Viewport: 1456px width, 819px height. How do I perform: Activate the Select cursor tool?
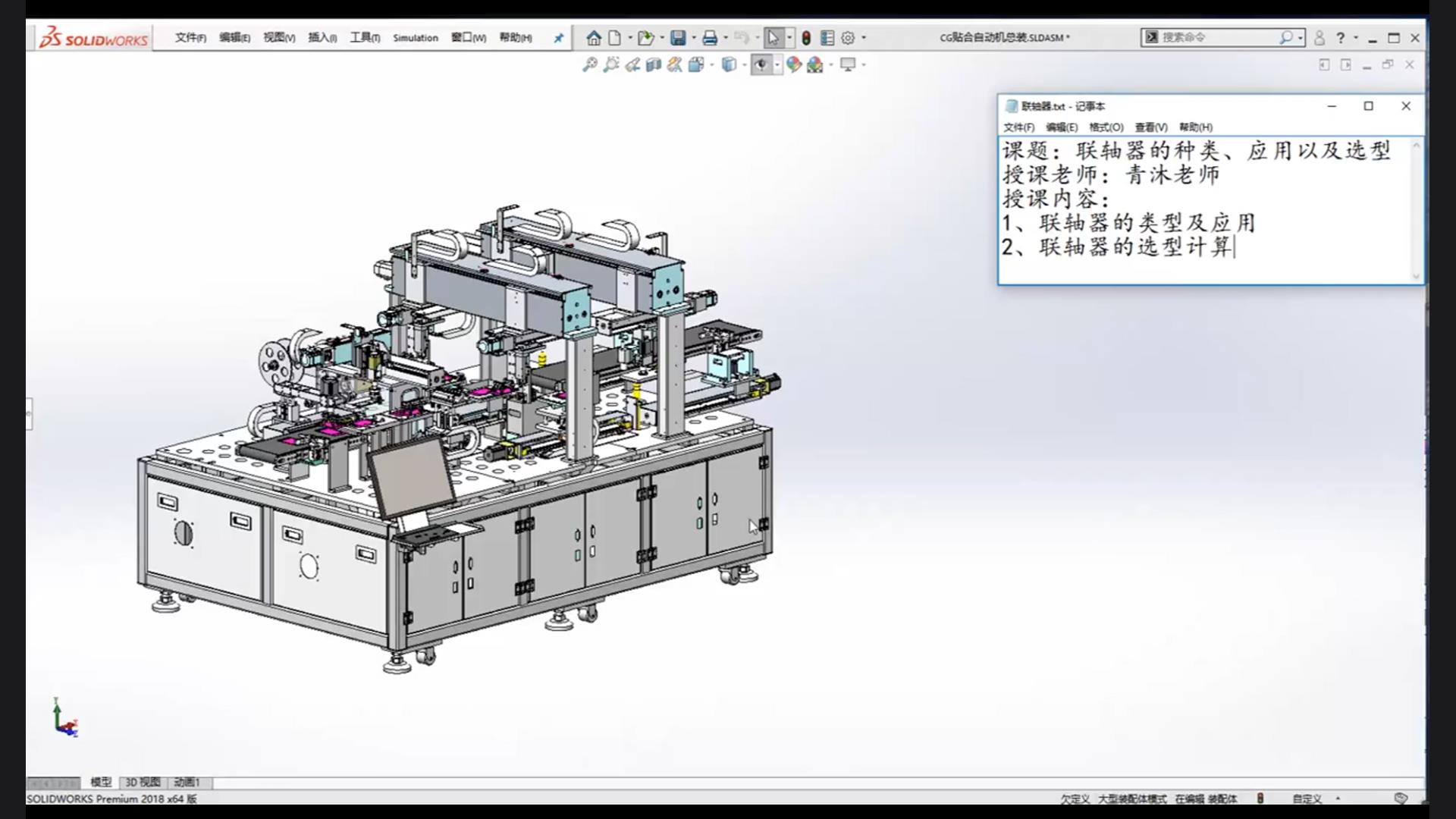click(x=773, y=37)
